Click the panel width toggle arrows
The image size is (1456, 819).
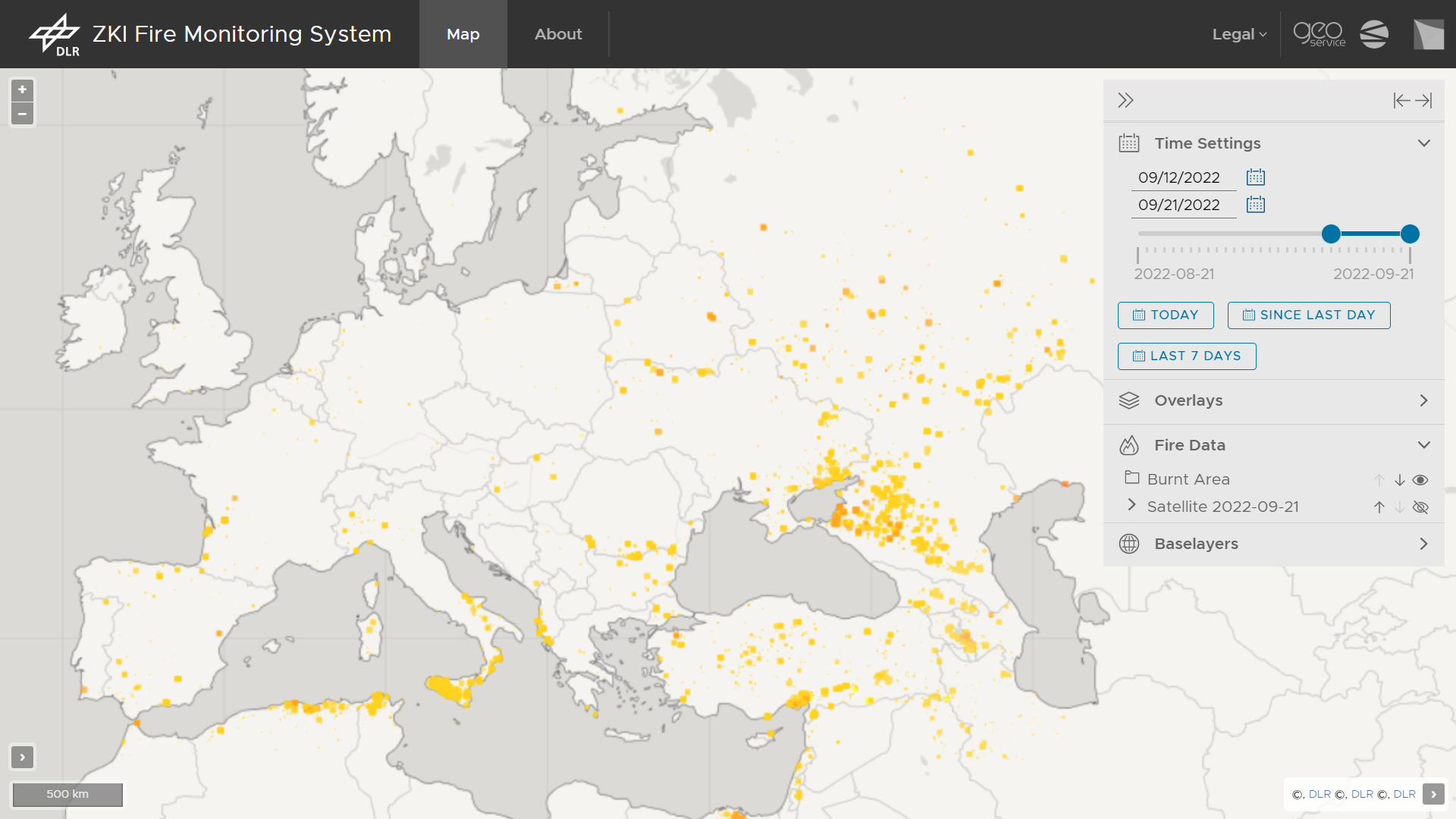coord(1412,100)
